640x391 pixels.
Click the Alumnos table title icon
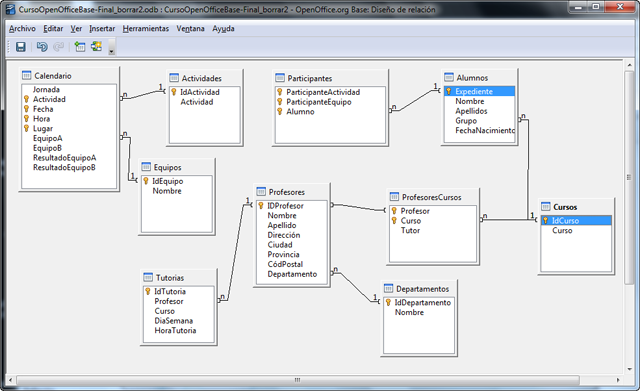point(449,77)
